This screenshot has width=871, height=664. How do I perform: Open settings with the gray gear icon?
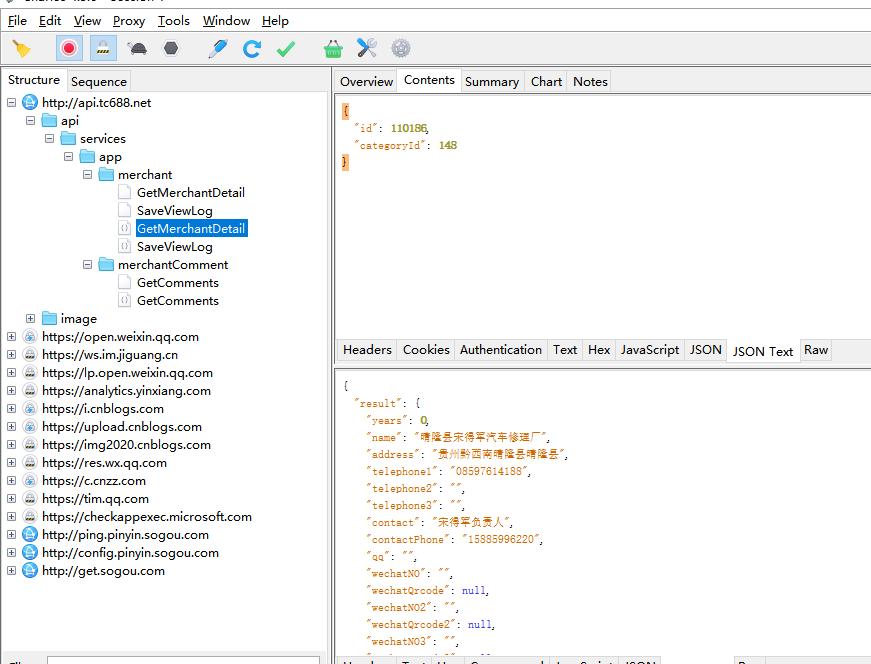pos(400,48)
